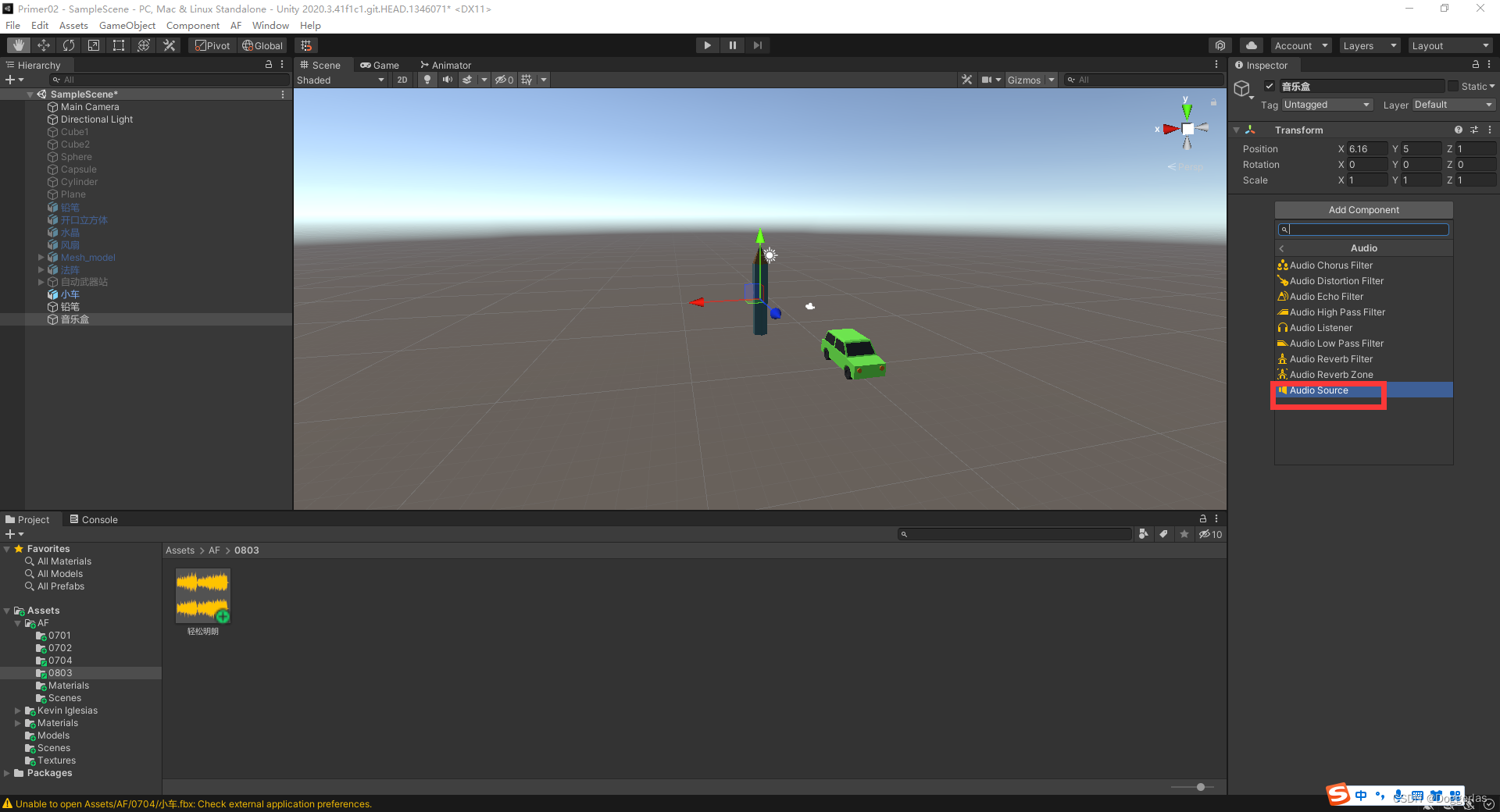Switch to the Animator tab

coord(446,65)
